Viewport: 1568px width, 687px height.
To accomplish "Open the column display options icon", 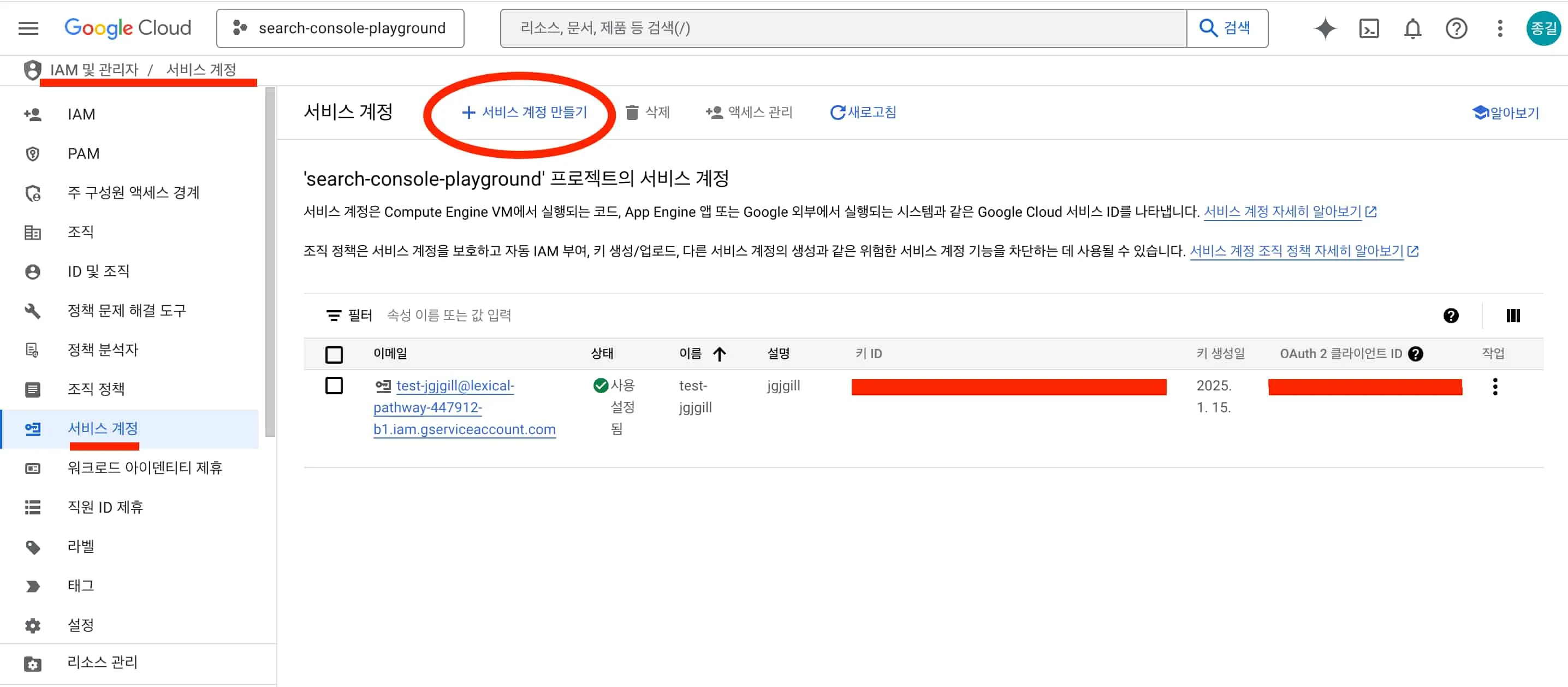I will click(x=1513, y=316).
